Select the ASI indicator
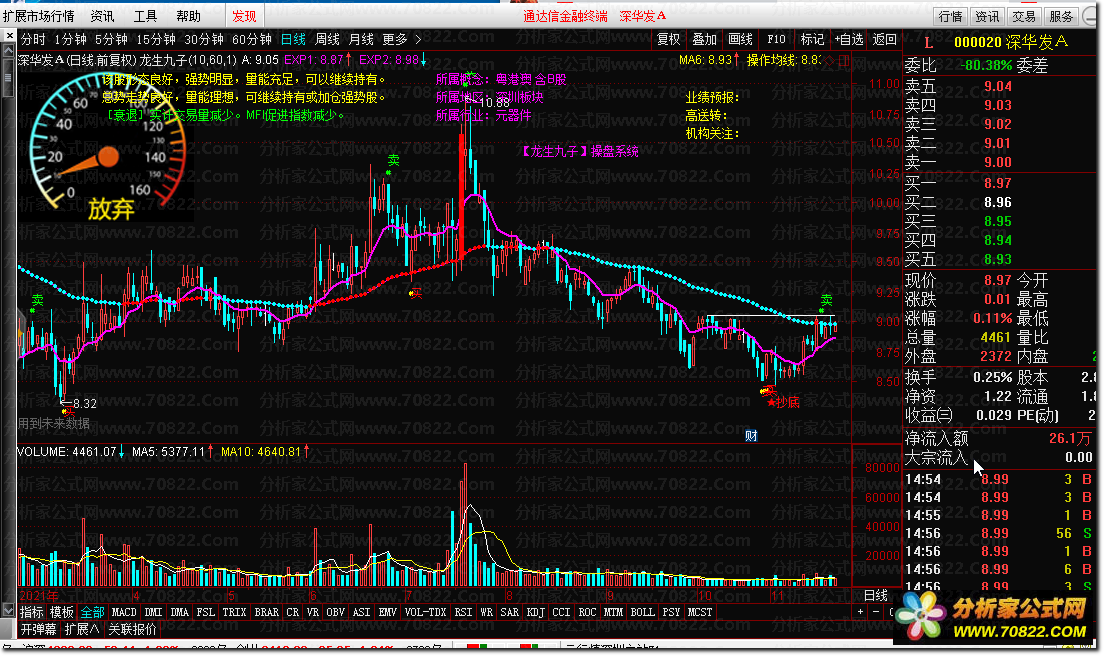 (362, 612)
